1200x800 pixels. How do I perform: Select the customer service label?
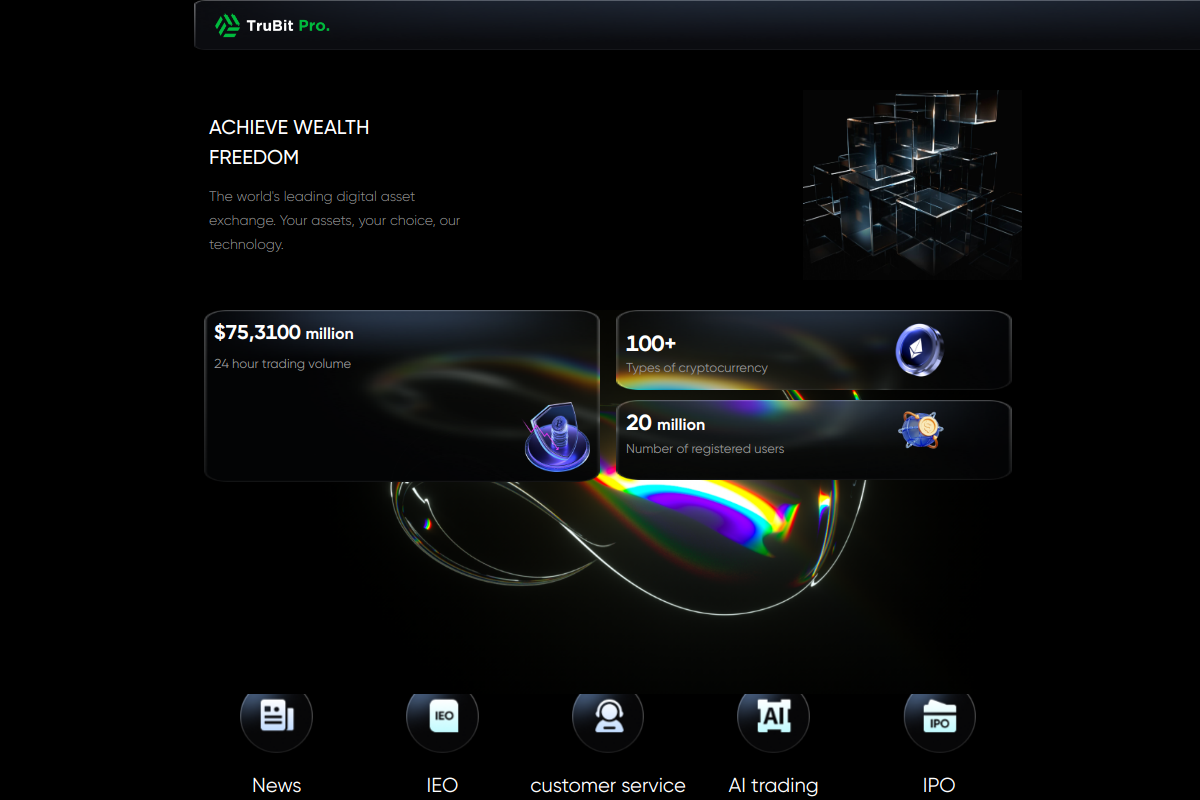coord(608,785)
